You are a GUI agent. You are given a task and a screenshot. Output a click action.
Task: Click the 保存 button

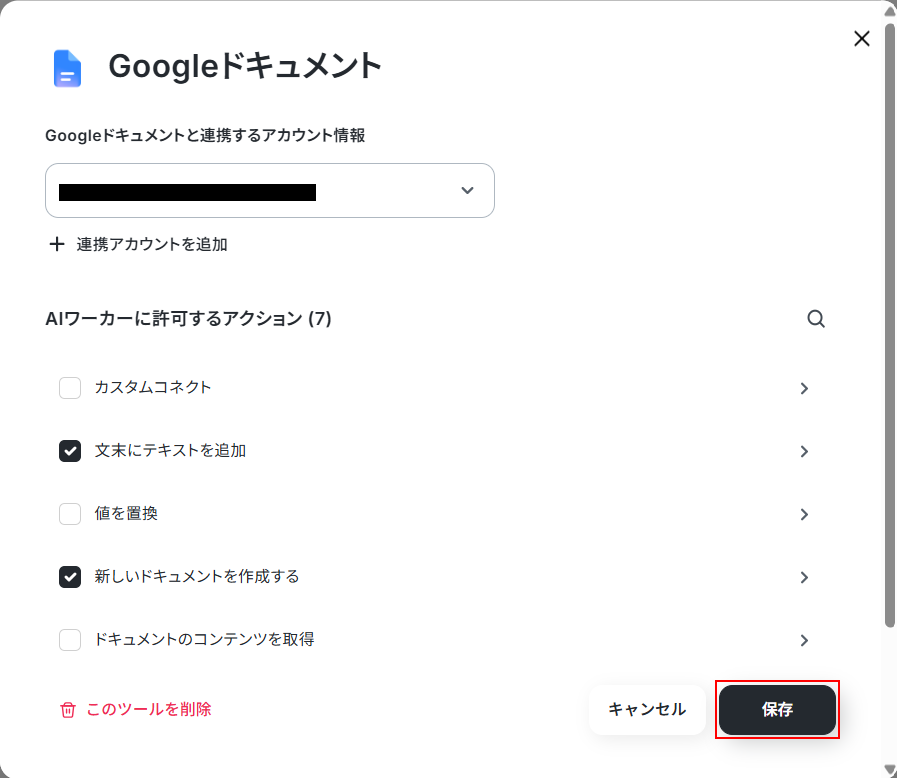777,710
